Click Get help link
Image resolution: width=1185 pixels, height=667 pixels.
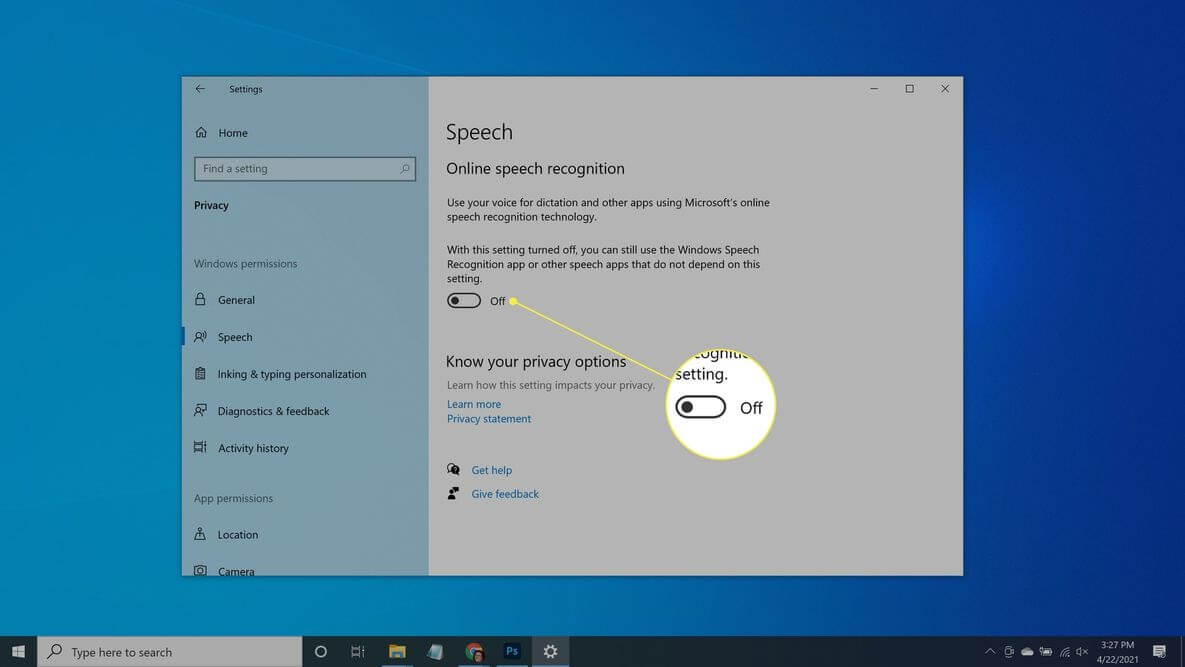(491, 470)
